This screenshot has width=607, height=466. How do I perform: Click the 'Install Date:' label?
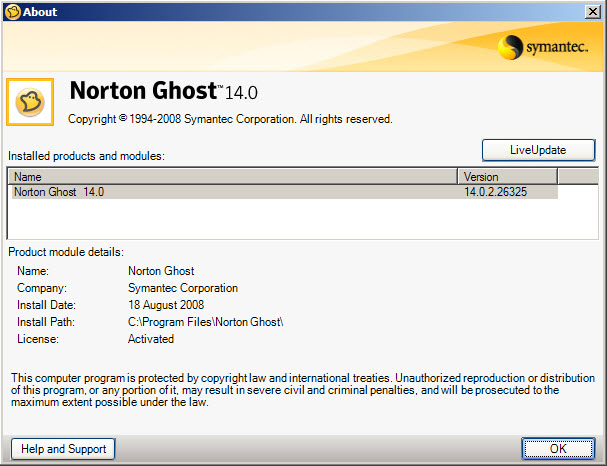(46, 305)
